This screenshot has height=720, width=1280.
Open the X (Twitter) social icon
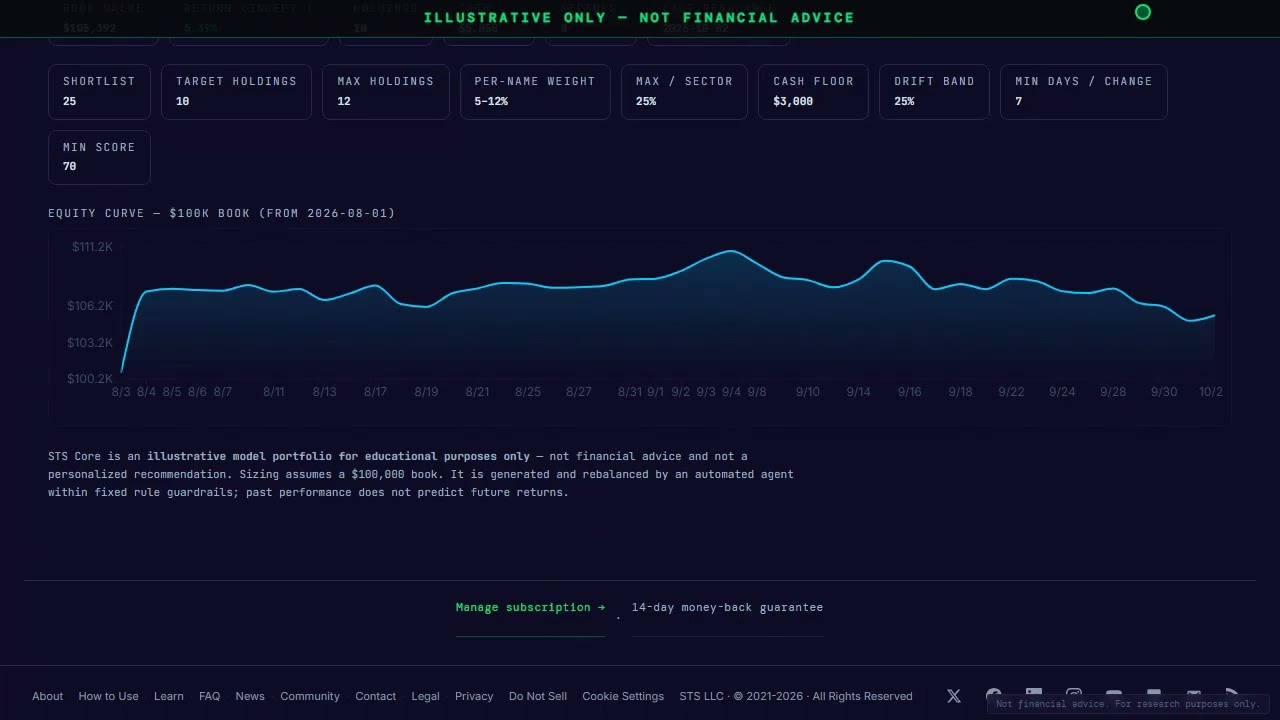[x=953, y=696]
